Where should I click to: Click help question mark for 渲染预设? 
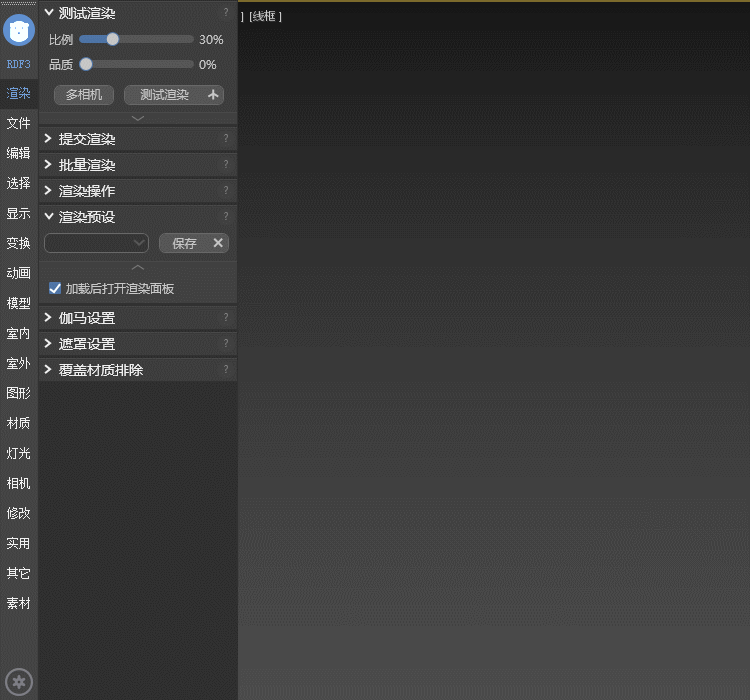[226, 216]
